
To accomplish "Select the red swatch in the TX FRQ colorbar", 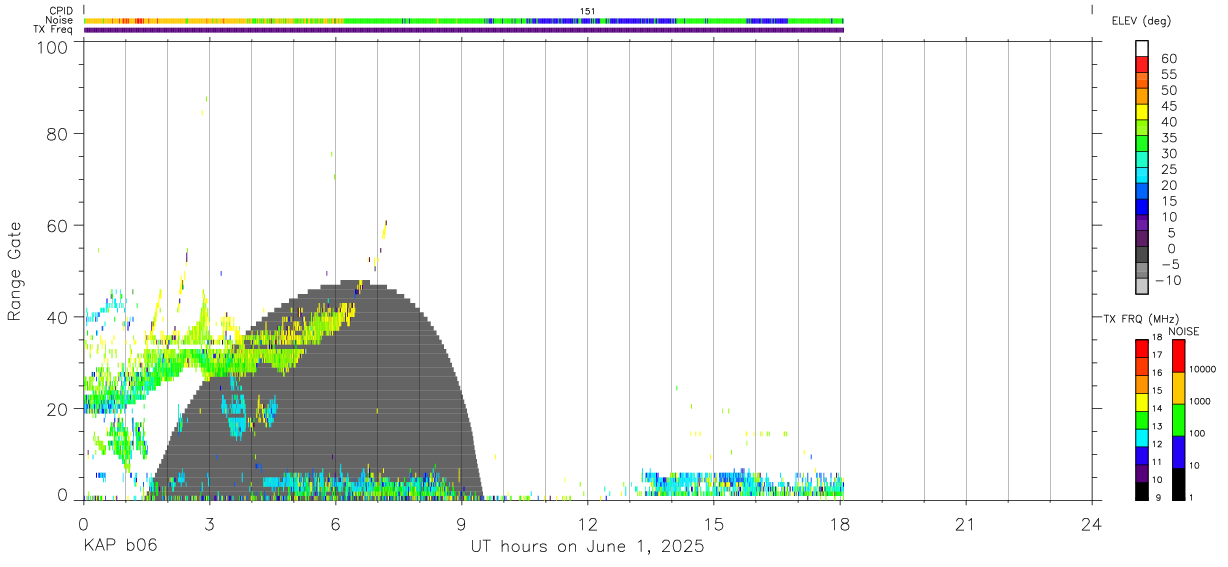I will (x=1142, y=348).
